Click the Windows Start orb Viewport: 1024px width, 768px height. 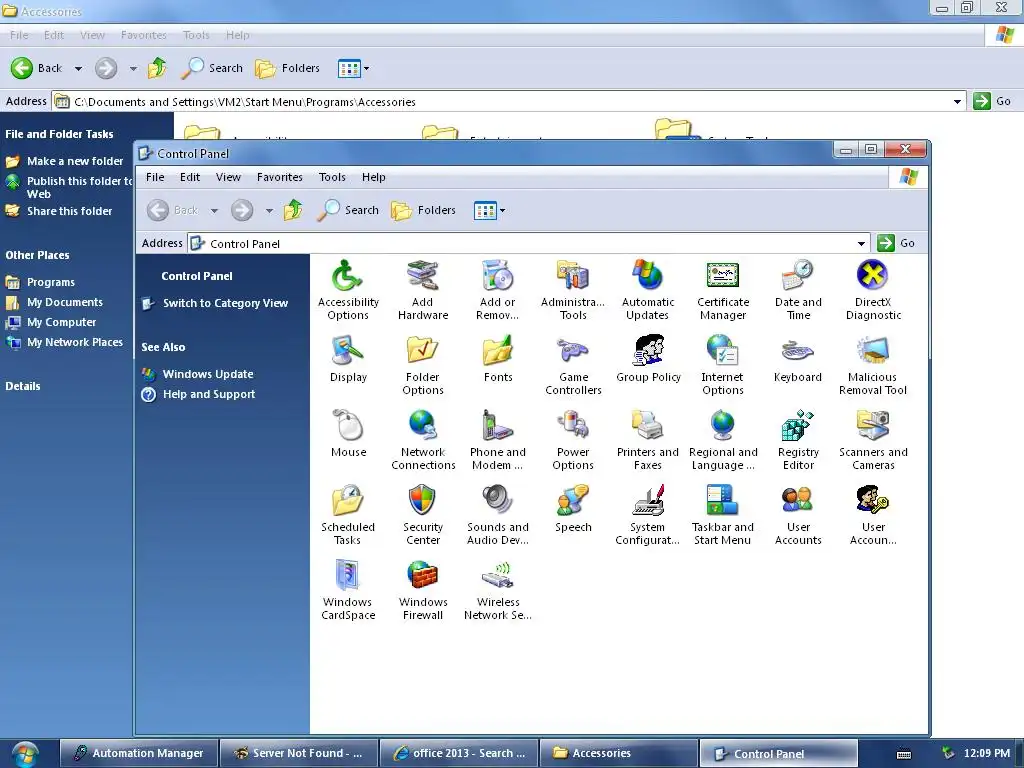pos(25,754)
